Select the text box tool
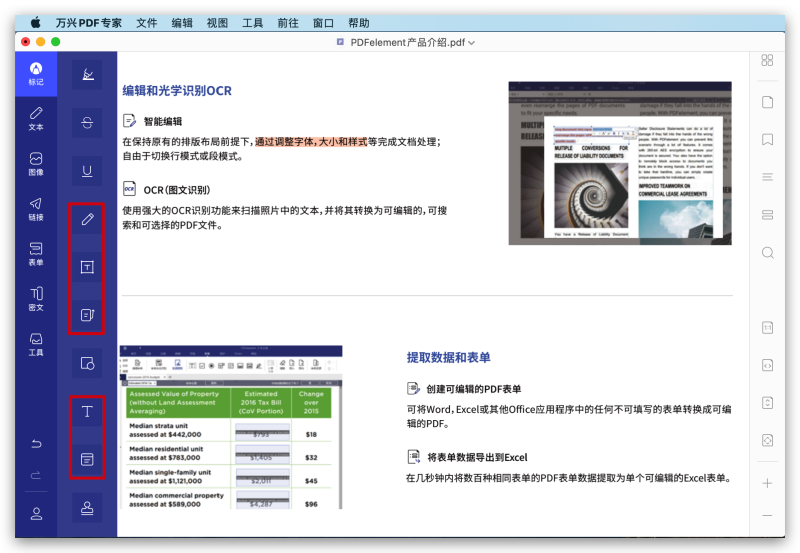This screenshot has width=800, height=553. point(87,267)
